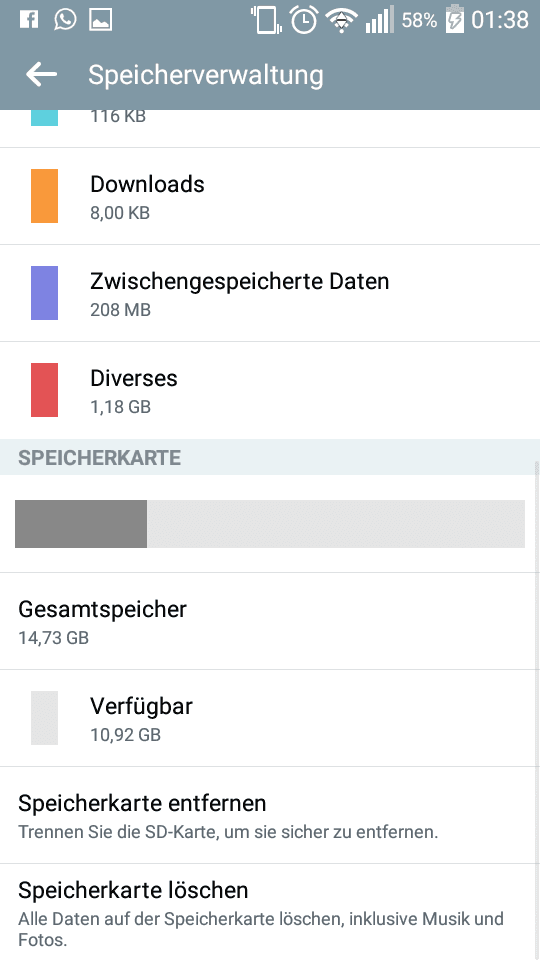The height and width of the screenshot is (960, 540).
Task: Tap the alarm clock status icon
Action: [304, 20]
